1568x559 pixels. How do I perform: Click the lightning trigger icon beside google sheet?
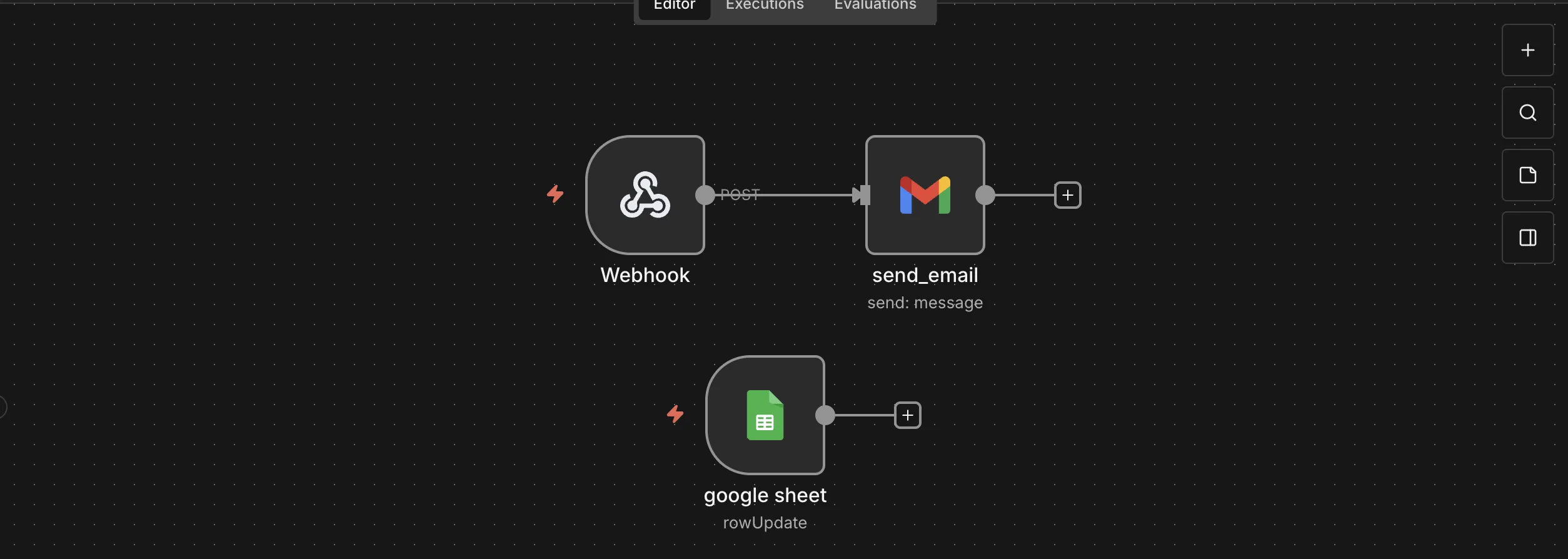coord(675,414)
